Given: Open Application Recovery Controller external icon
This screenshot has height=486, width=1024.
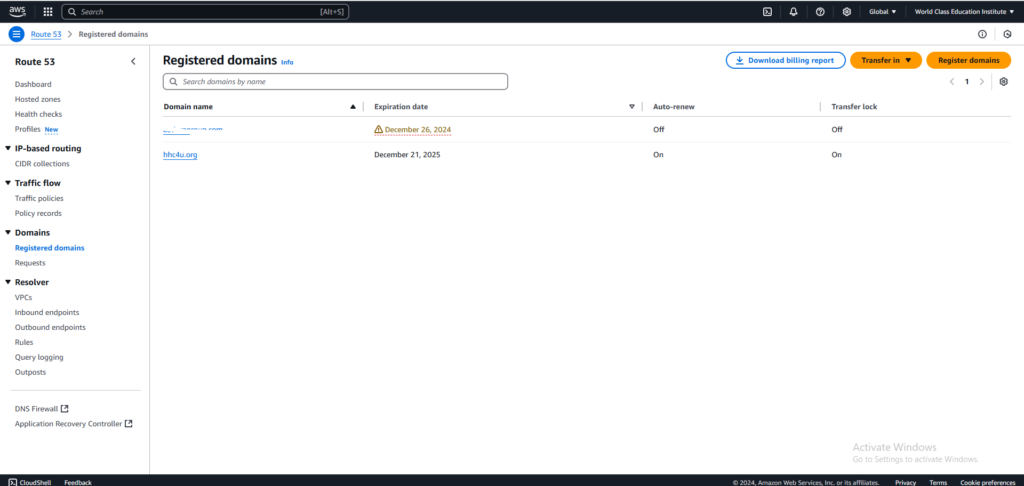Looking at the screenshot, I should tap(129, 423).
